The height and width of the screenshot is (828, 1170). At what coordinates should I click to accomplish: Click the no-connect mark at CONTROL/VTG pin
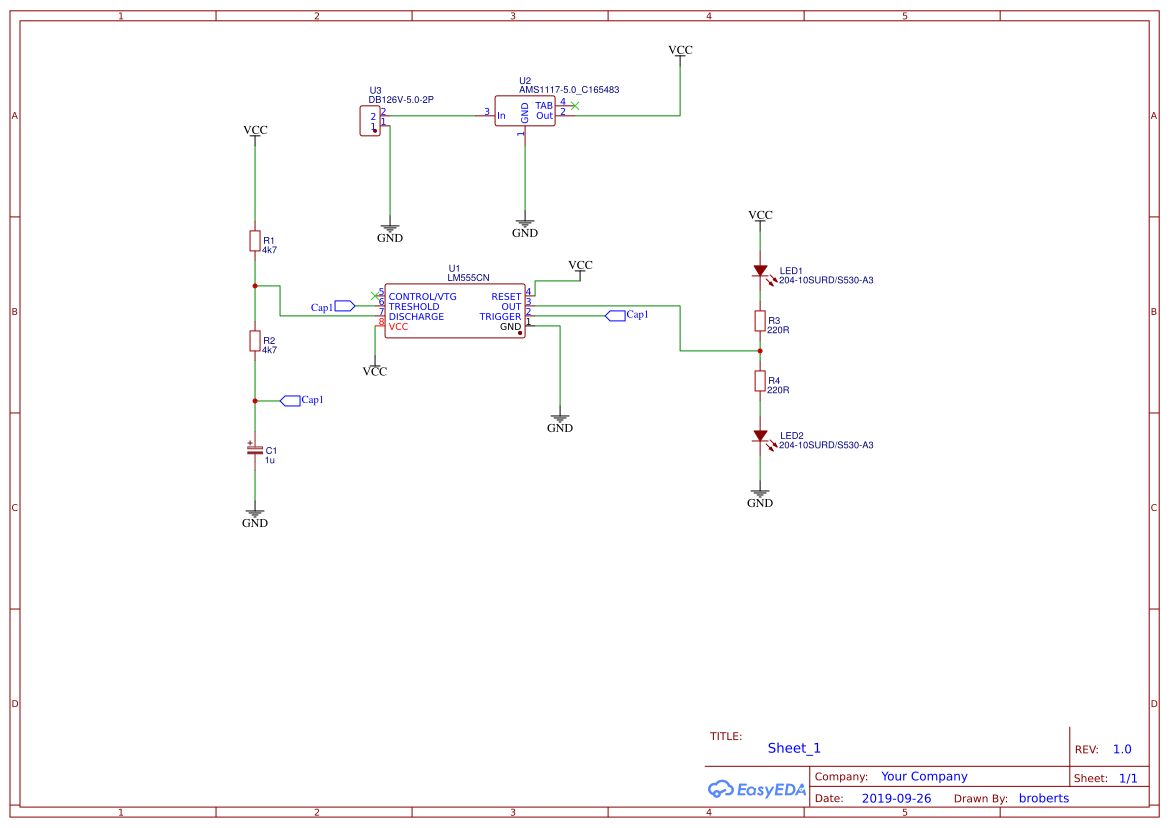tap(375, 295)
